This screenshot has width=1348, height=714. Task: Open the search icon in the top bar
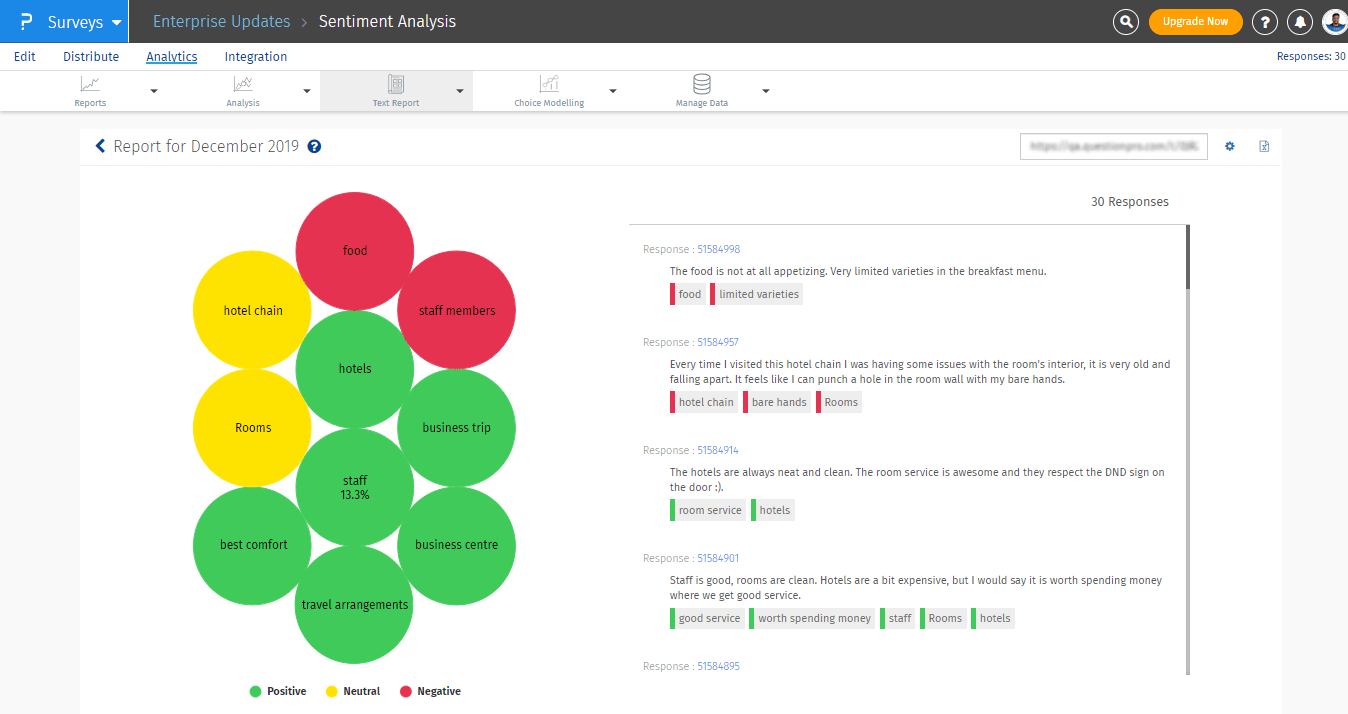point(1125,21)
